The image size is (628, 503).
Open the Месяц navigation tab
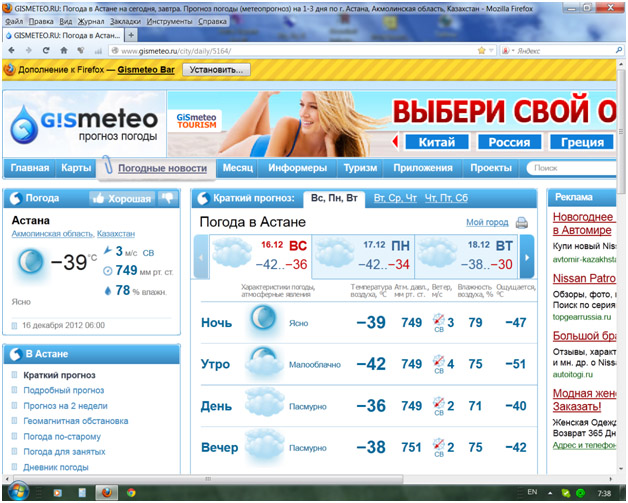coord(238,168)
